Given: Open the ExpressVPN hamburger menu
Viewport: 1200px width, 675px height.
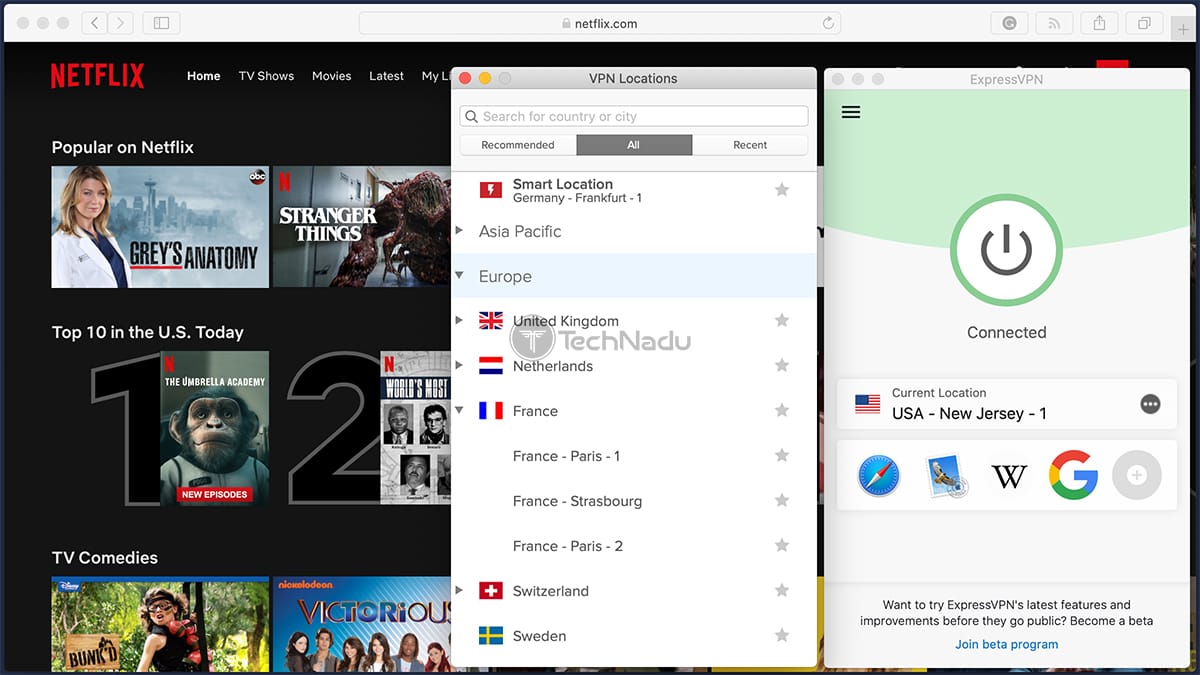Looking at the screenshot, I should click(851, 112).
